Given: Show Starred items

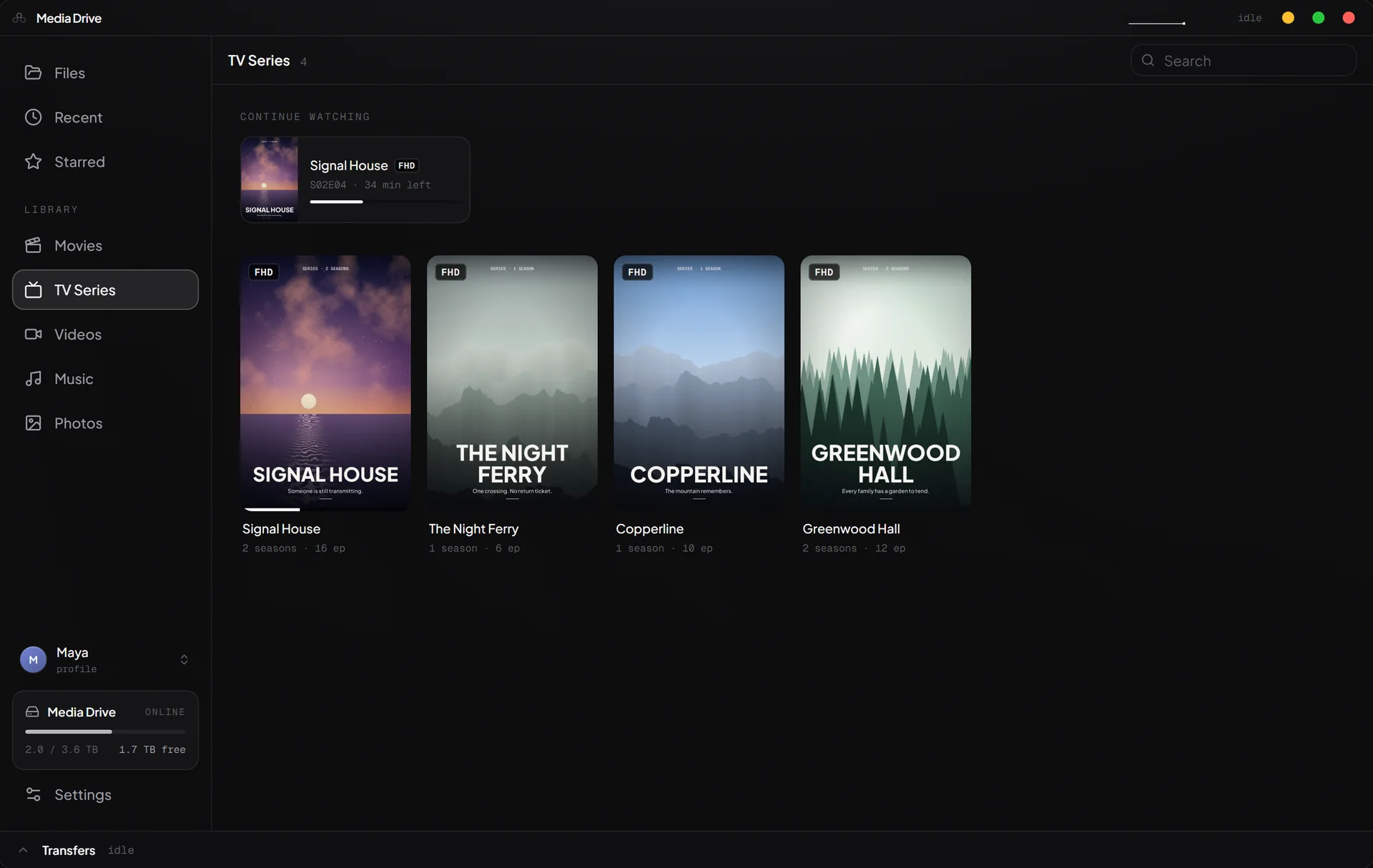Looking at the screenshot, I should point(105,162).
